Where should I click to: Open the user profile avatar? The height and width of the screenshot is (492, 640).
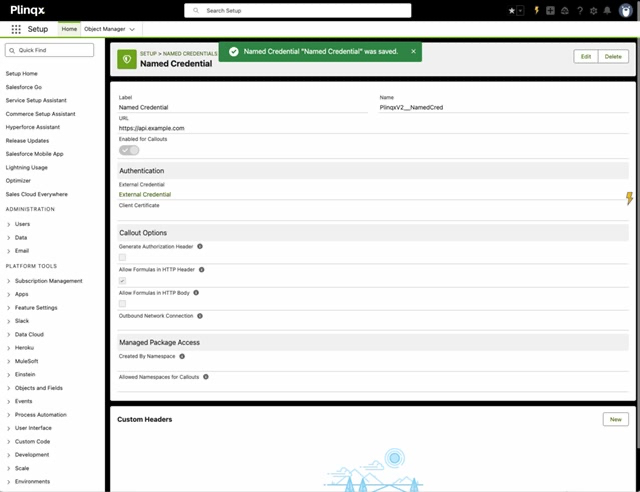(x=625, y=11)
